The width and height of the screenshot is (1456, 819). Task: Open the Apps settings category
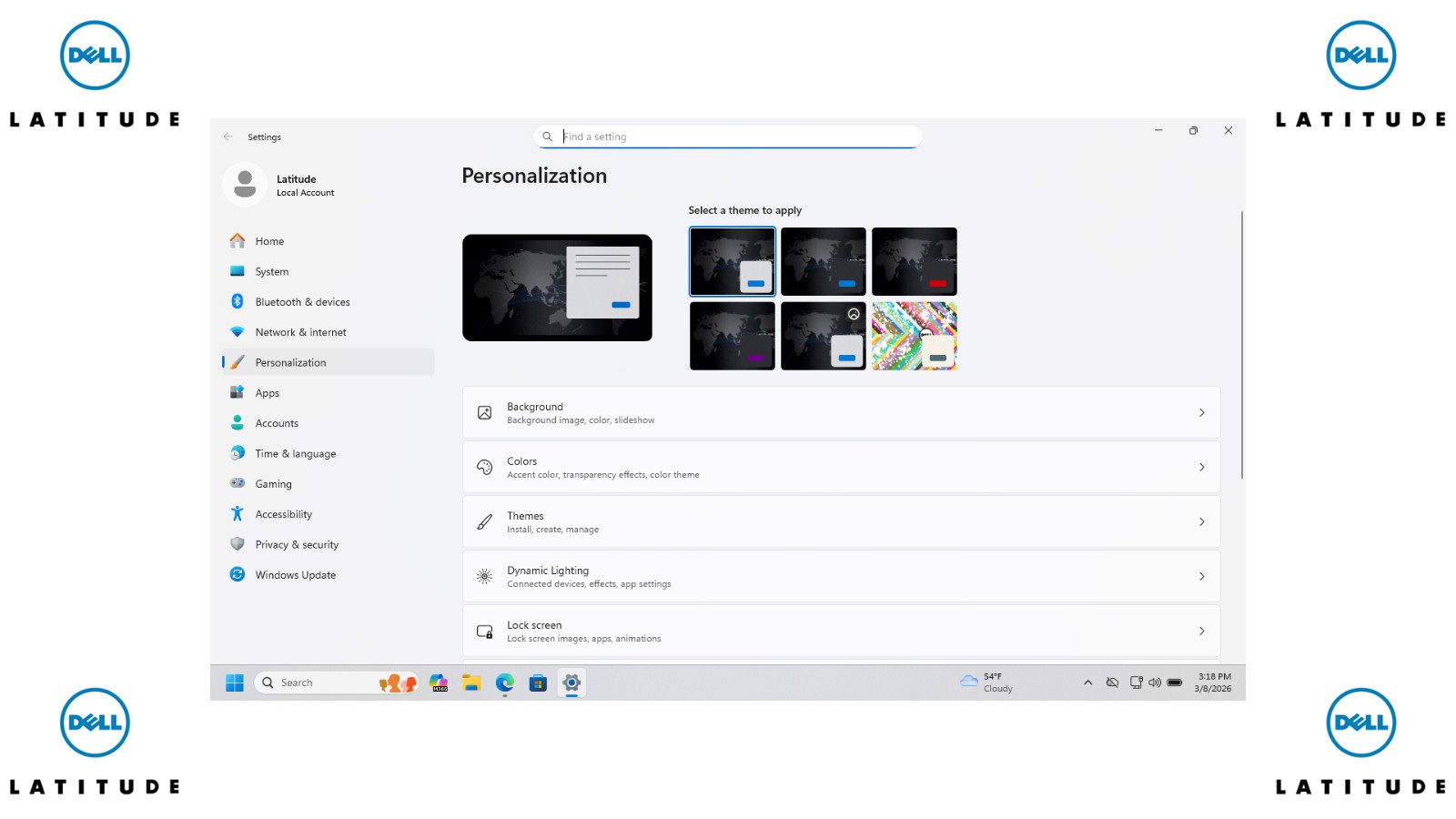[x=328, y=393]
